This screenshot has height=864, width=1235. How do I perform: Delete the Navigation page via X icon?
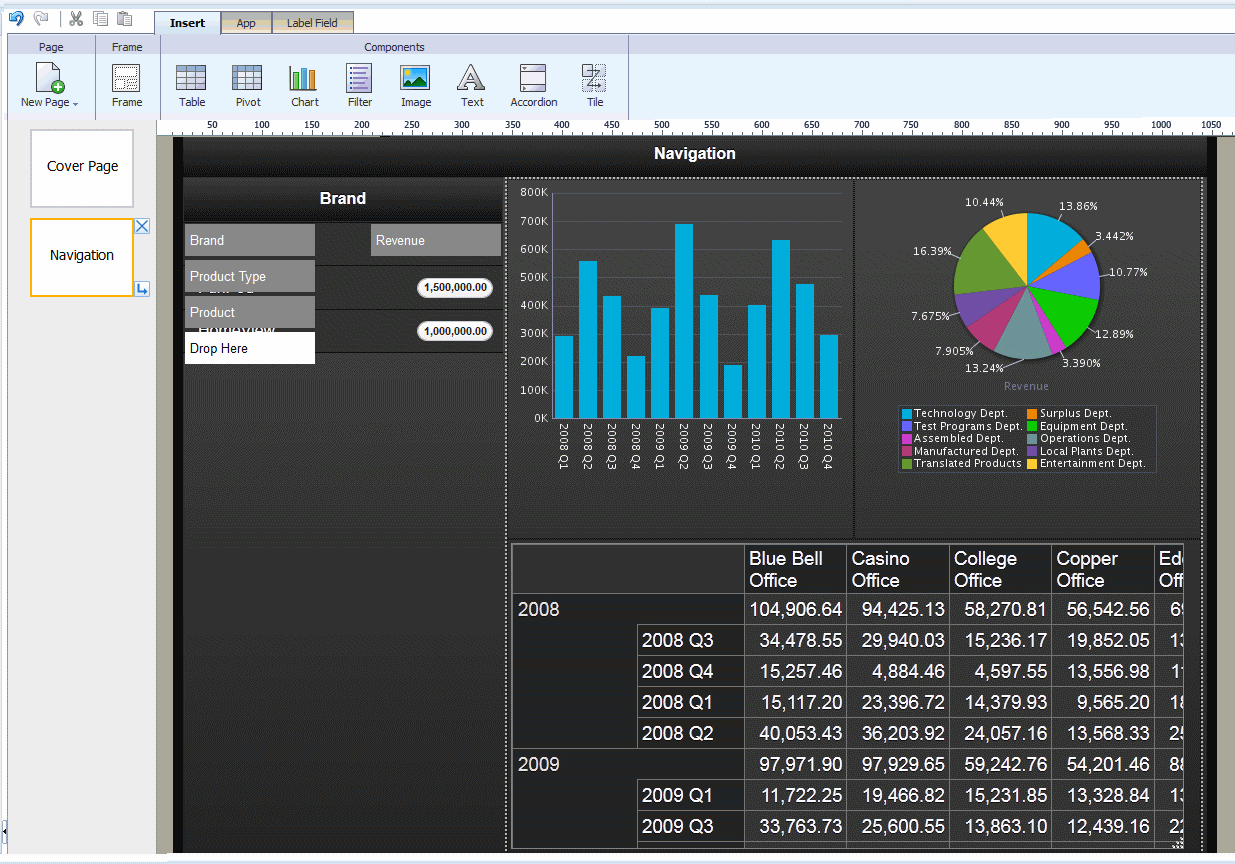(142, 226)
